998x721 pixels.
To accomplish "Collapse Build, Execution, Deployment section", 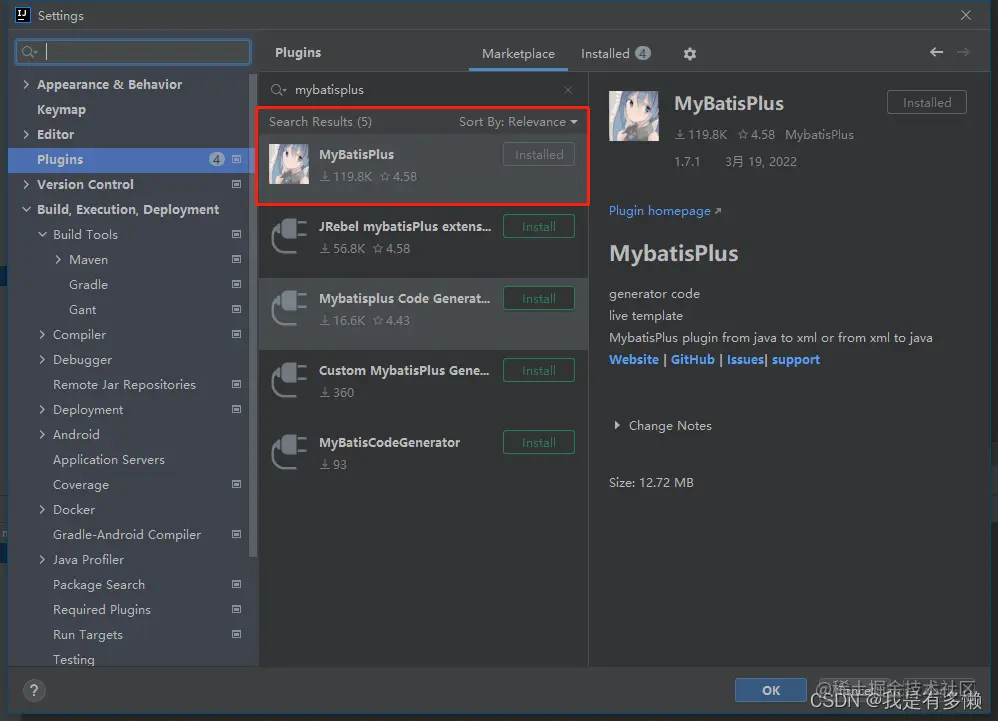I will point(26,209).
